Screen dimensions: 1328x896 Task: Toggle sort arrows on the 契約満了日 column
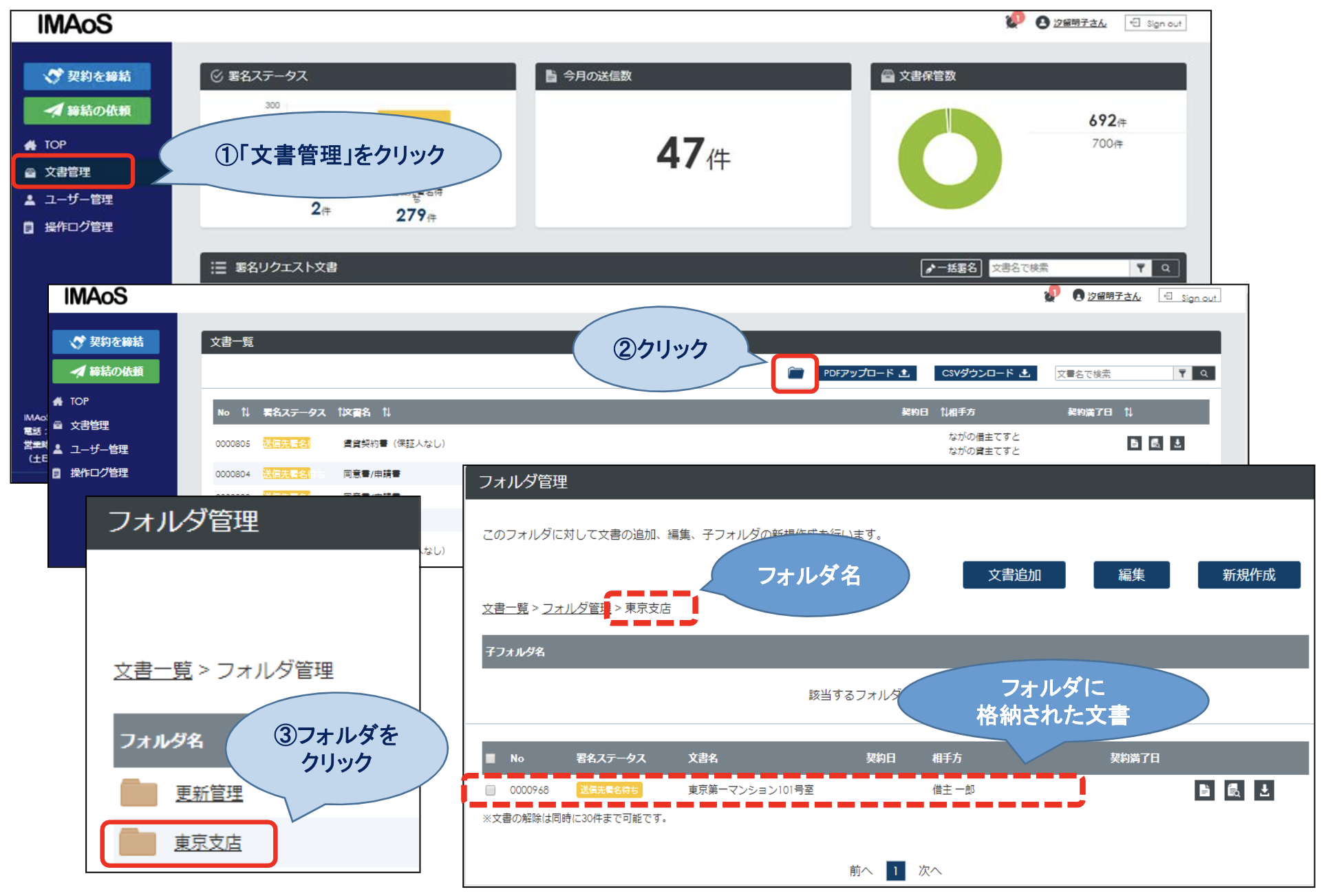pyautogui.click(x=1128, y=412)
